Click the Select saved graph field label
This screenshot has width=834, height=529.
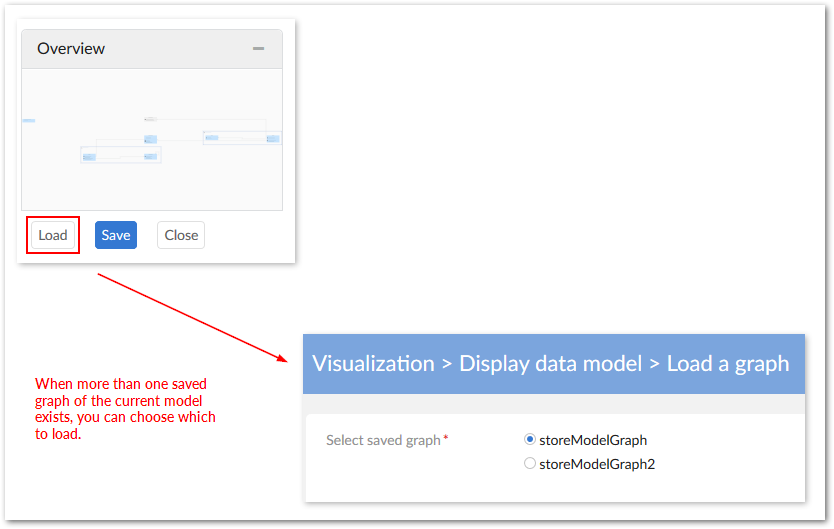[x=384, y=440]
